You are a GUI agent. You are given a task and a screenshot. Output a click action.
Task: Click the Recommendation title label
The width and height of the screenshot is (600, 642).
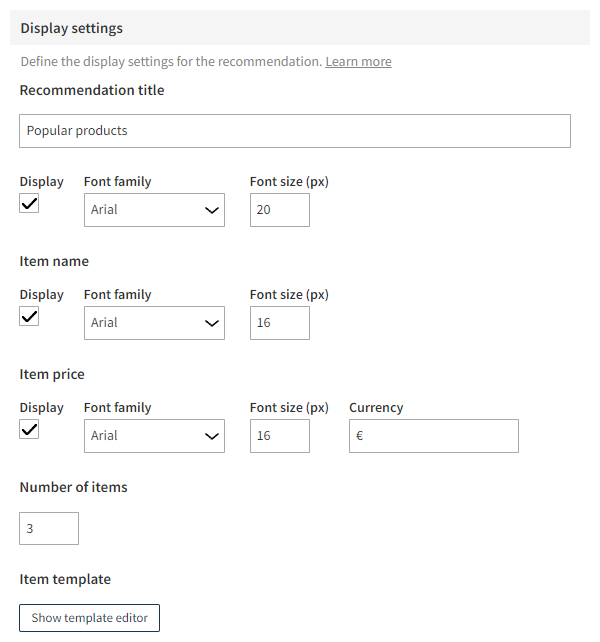[92, 90]
